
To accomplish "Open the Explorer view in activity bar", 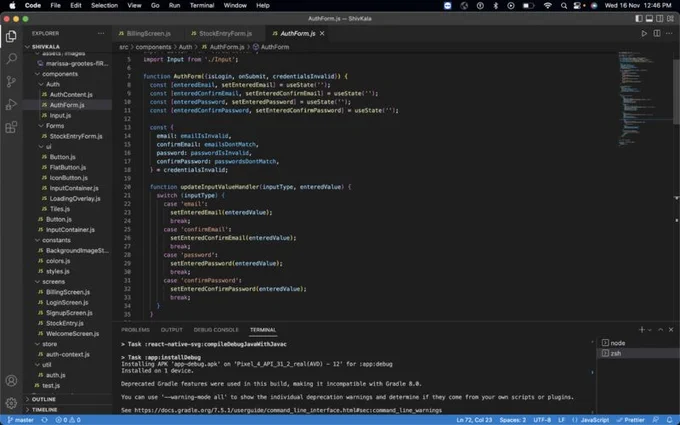I will (11, 36).
